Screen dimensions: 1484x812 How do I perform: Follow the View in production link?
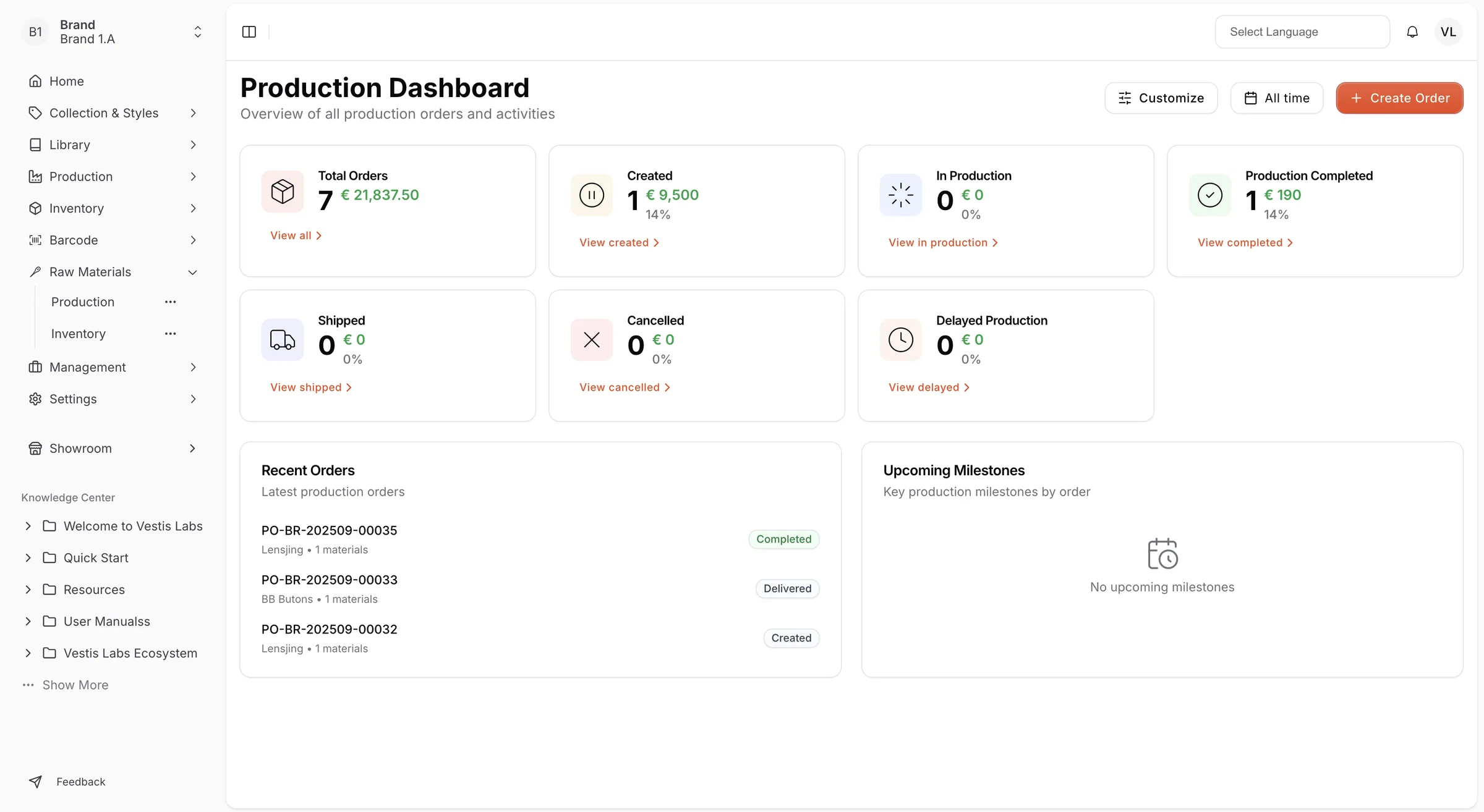(x=943, y=243)
